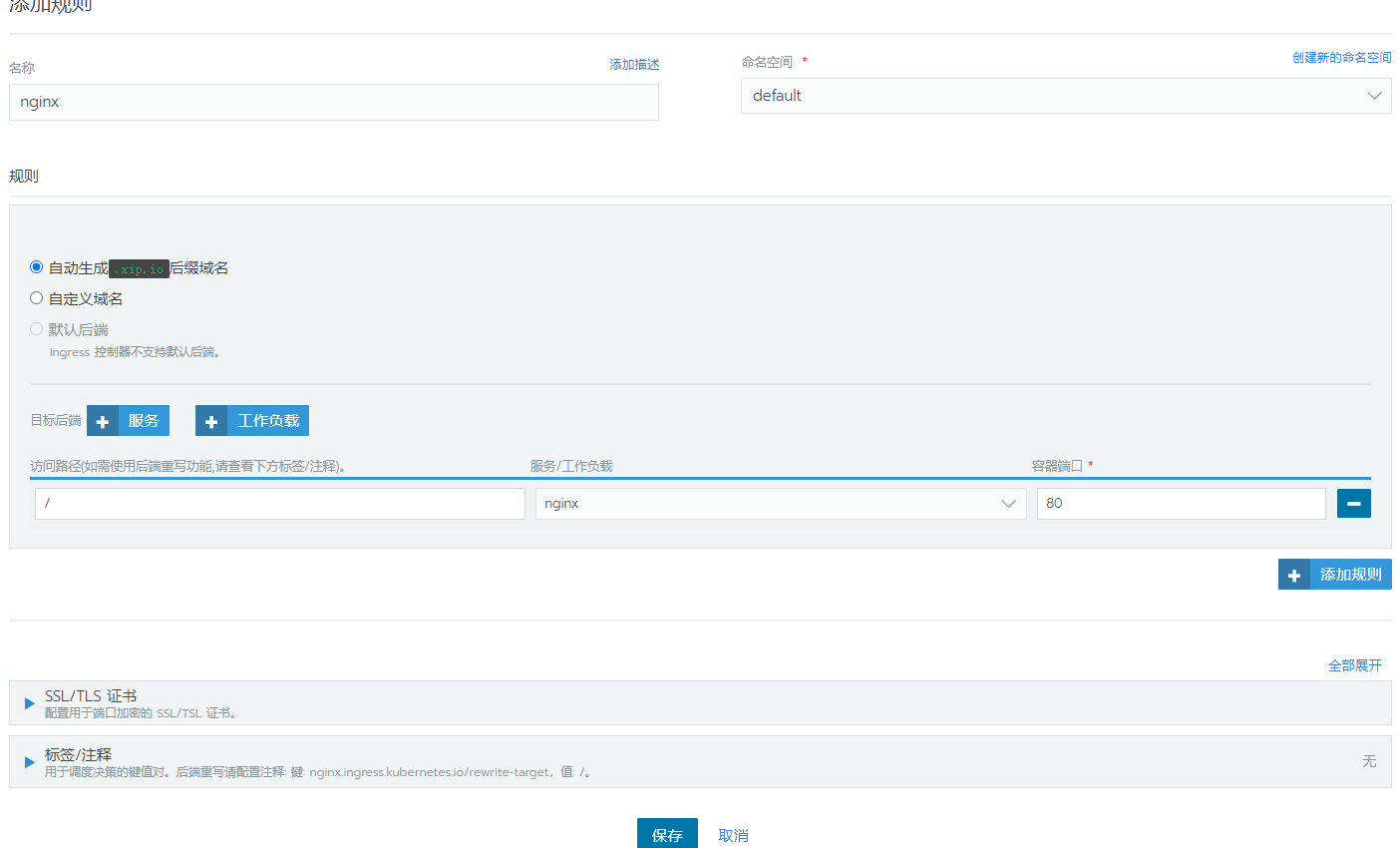This screenshot has height=848, width=1400.
Task: Click the 创建新的命名空间 link
Action: click(x=1341, y=58)
